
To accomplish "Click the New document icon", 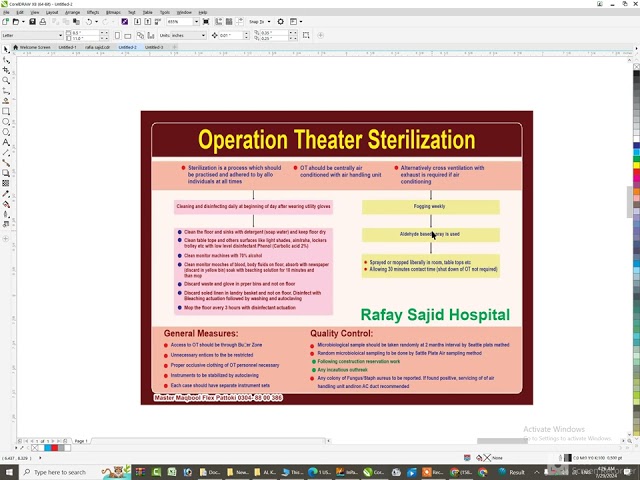I will coord(5,22).
